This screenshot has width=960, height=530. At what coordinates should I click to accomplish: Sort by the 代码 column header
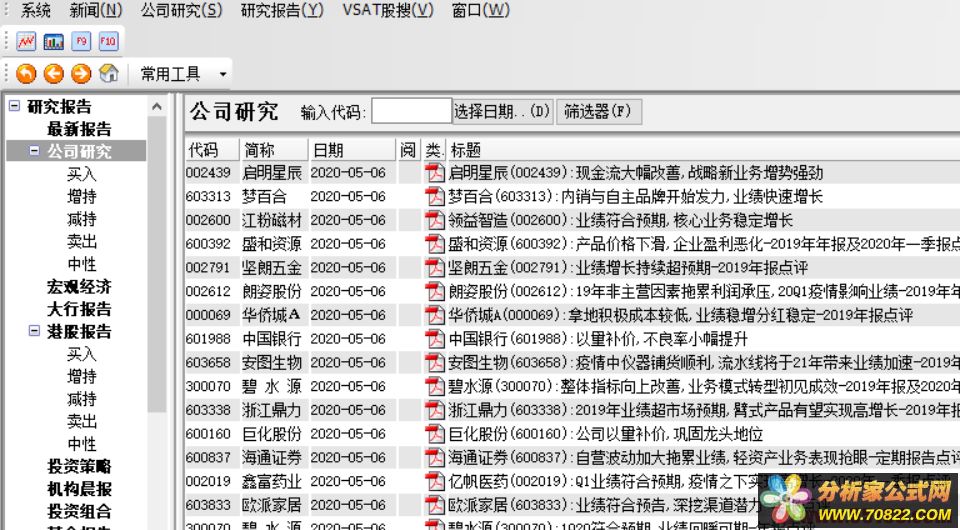point(212,150)
